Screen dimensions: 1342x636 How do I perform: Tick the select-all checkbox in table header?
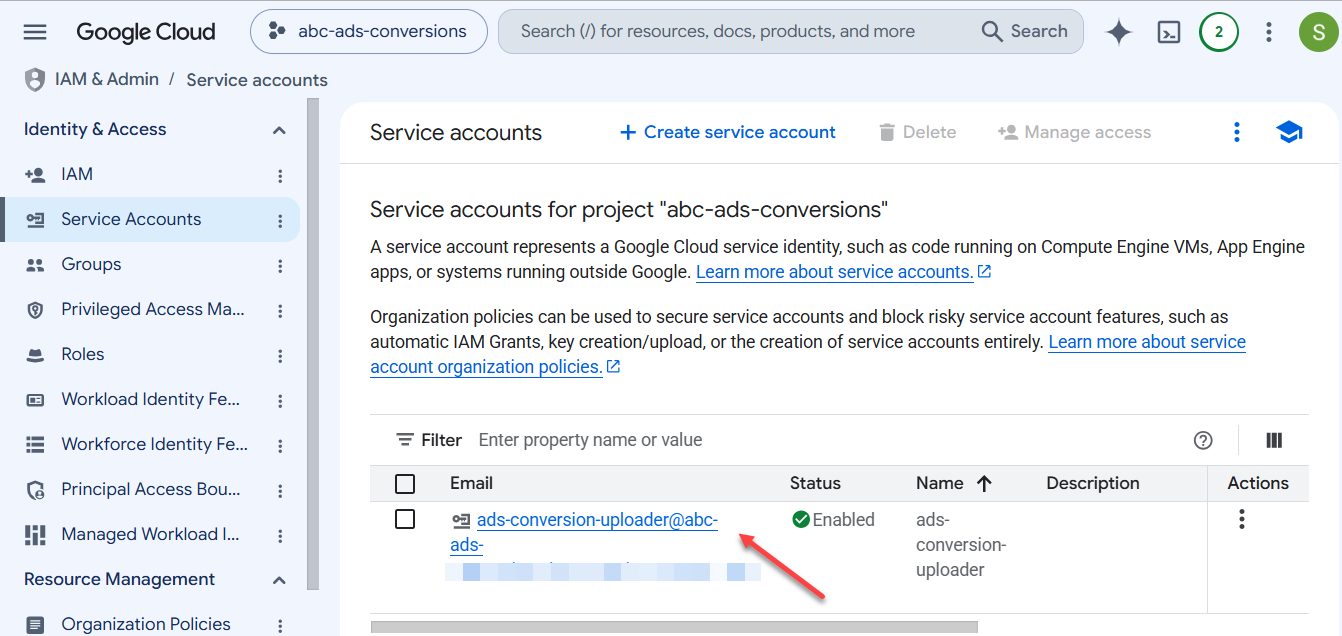click(405, 484)
